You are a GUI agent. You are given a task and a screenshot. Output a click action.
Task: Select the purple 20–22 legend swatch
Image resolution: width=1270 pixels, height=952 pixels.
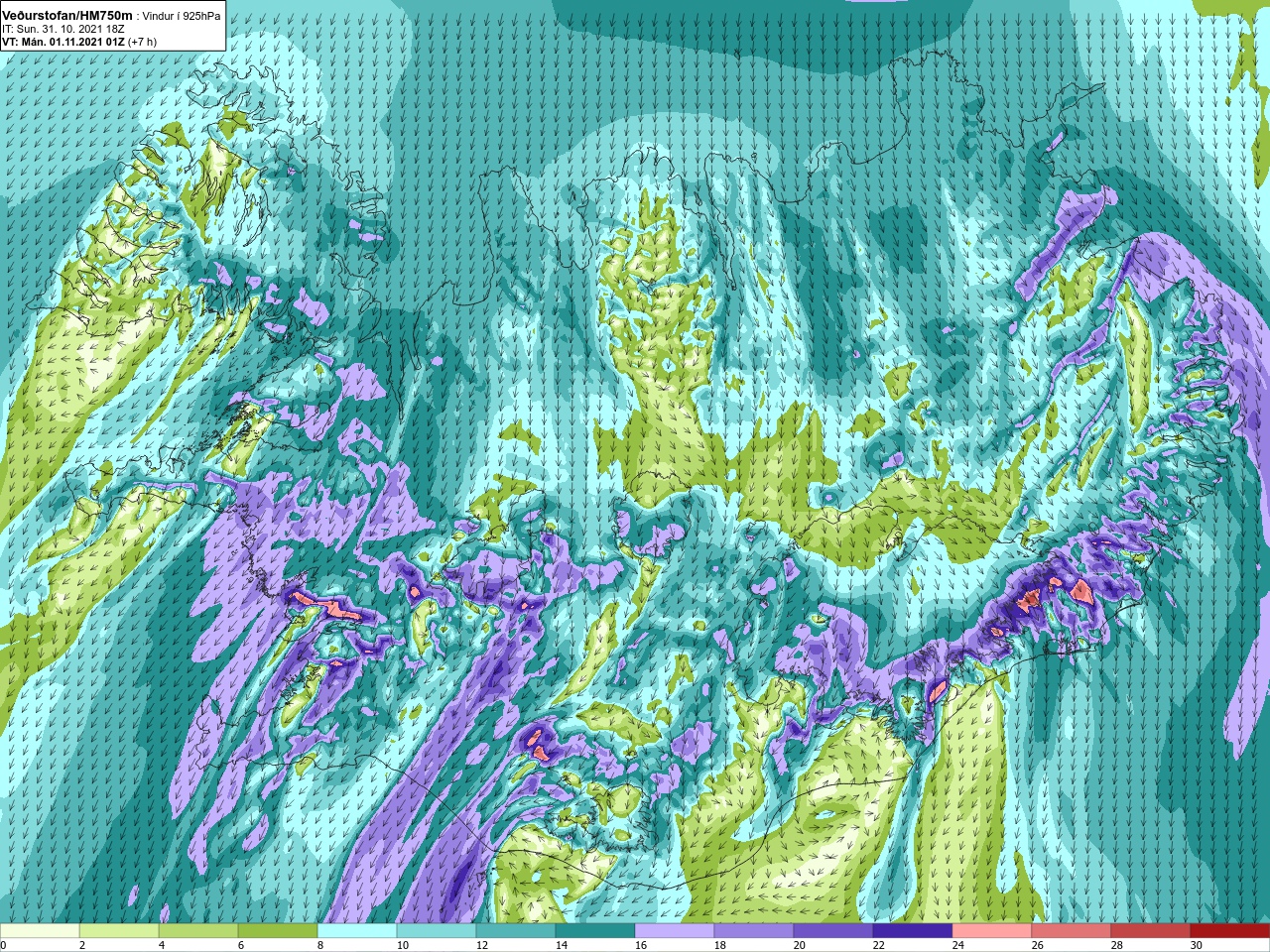coord(833,931)
